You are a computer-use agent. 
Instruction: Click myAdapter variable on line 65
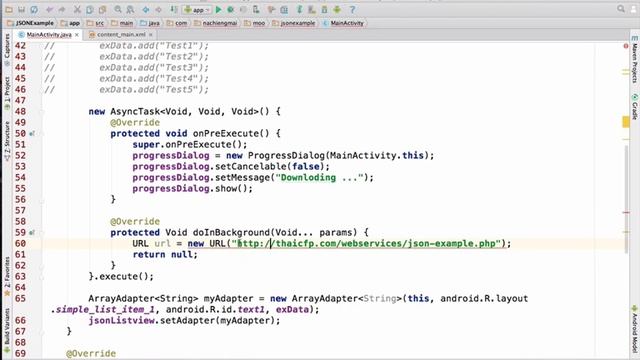[229, 299]
